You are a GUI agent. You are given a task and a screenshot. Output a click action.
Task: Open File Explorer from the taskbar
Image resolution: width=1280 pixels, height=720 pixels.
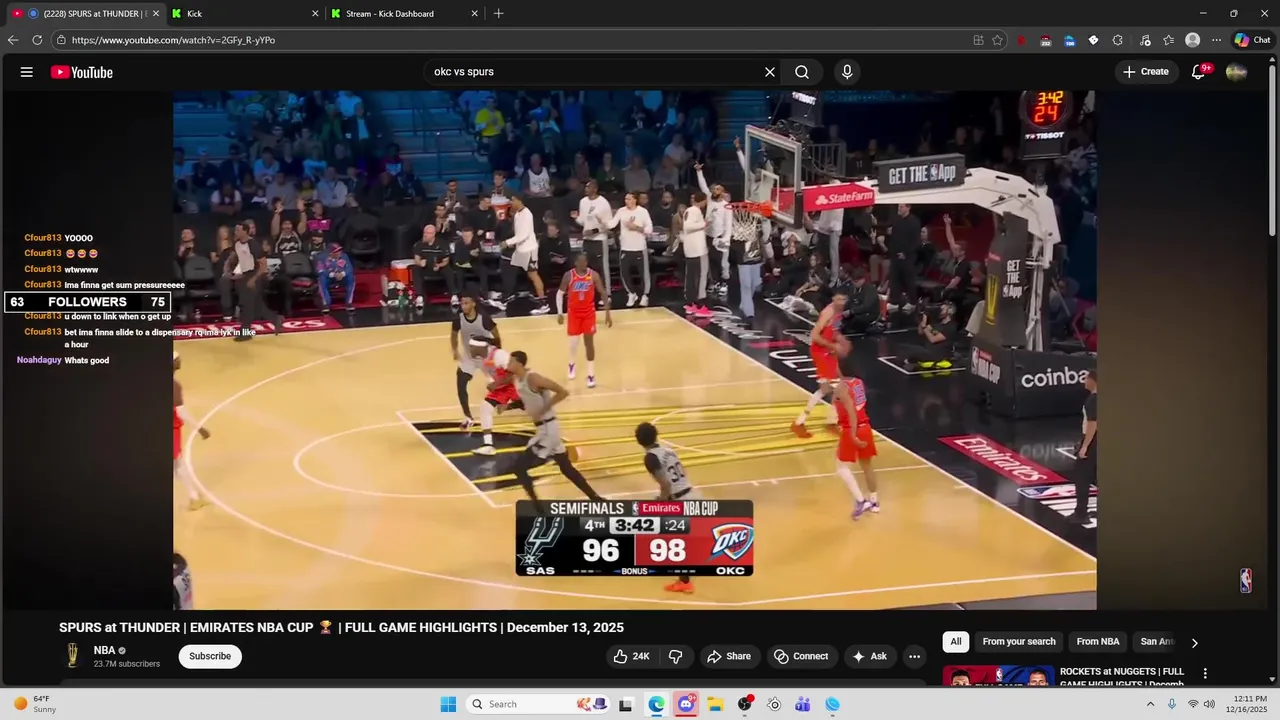[715, 704]
